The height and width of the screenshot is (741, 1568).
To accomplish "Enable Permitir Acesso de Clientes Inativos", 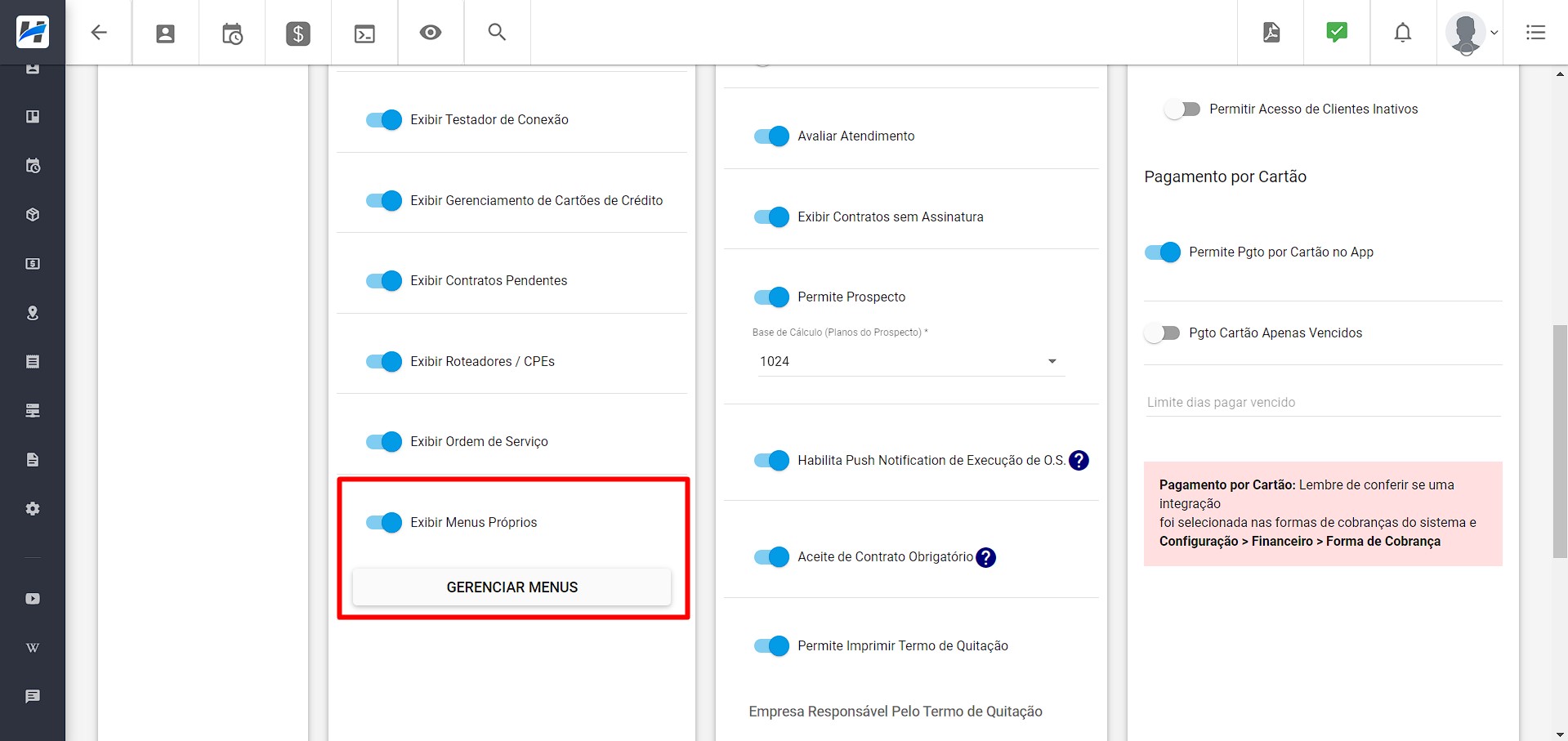I will [x=1182, y=109].
